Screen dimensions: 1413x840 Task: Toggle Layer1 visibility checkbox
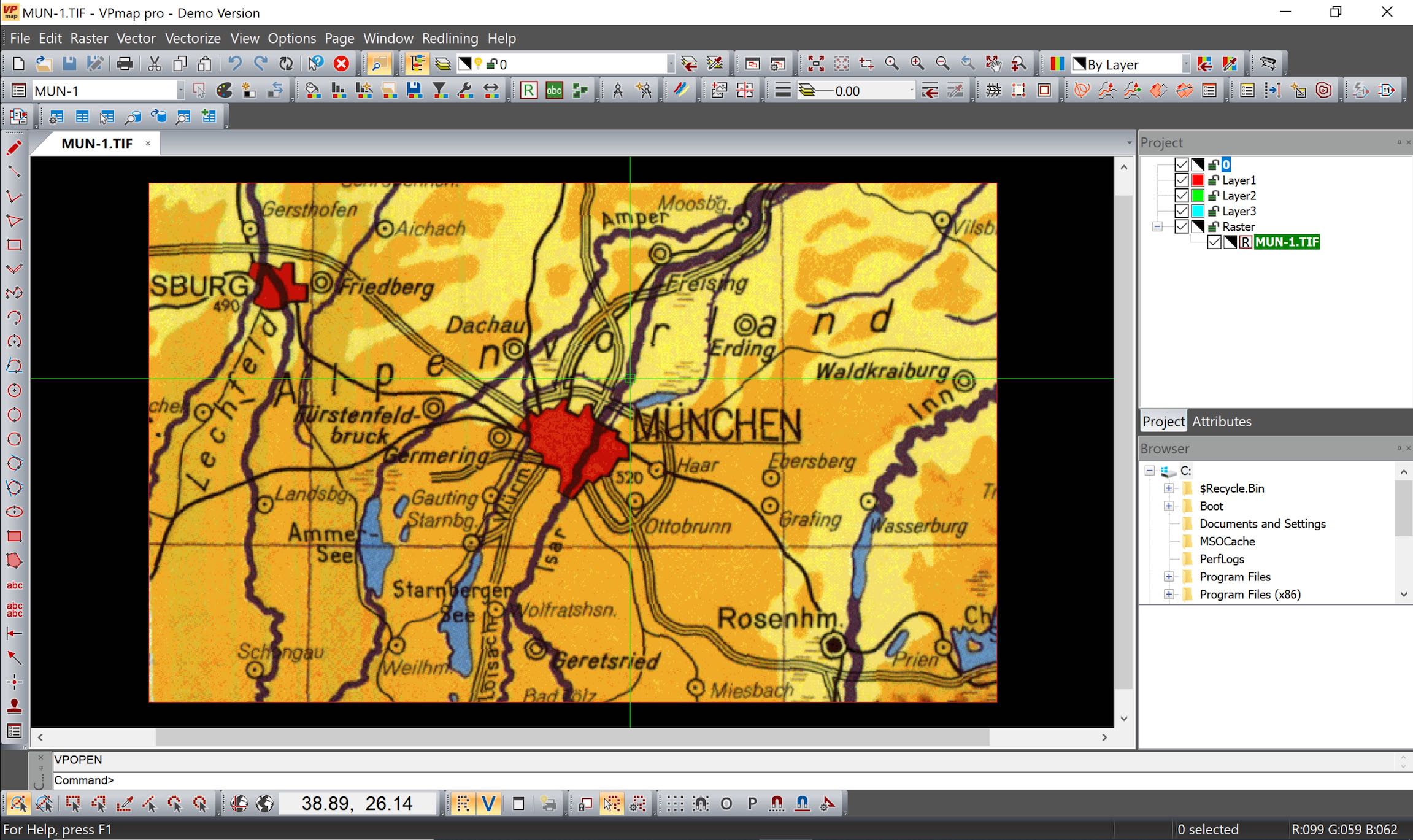(1182, 180)
